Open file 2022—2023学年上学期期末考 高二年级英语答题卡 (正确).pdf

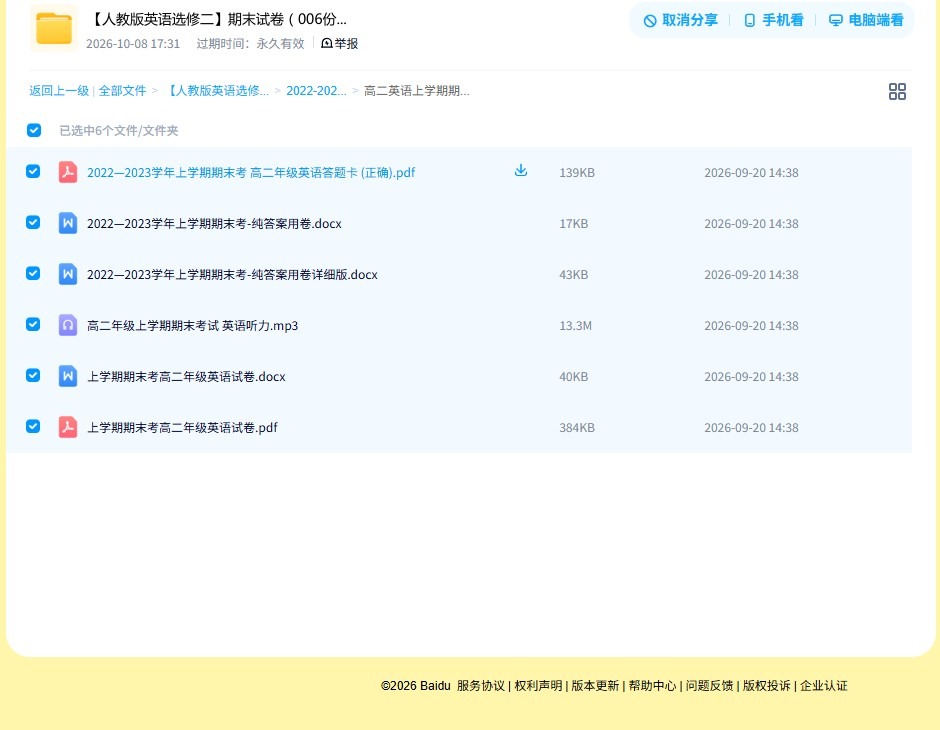[x=251, y=173]
